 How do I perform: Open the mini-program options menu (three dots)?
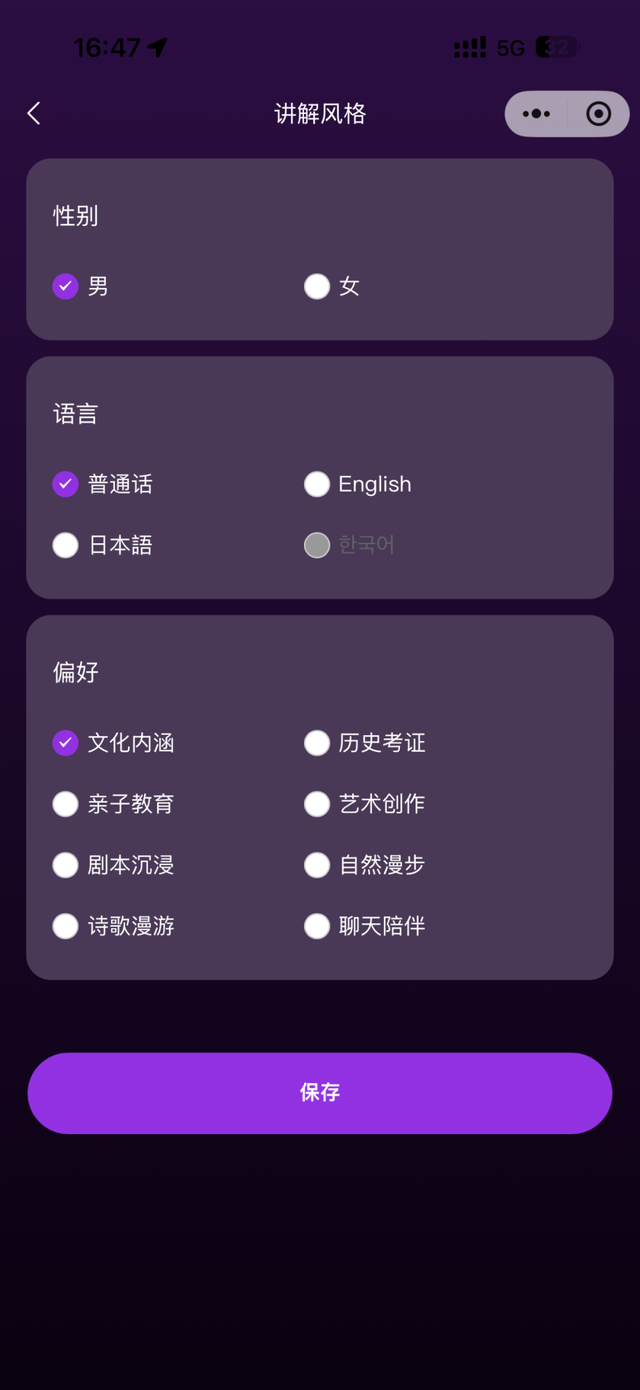coord(537,113)
